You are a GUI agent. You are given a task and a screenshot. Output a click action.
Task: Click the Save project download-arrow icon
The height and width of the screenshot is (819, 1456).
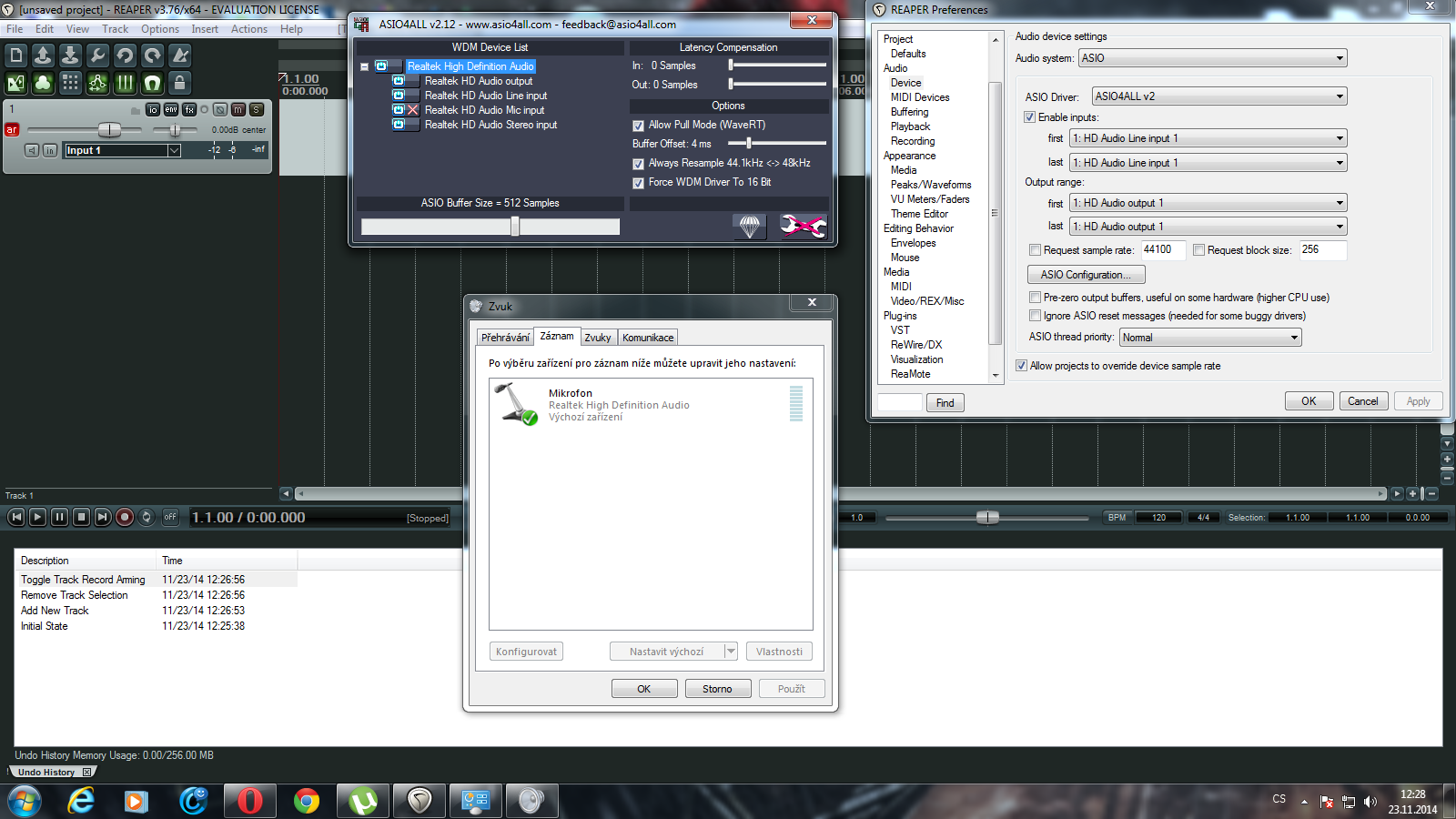tap(70, 56)
